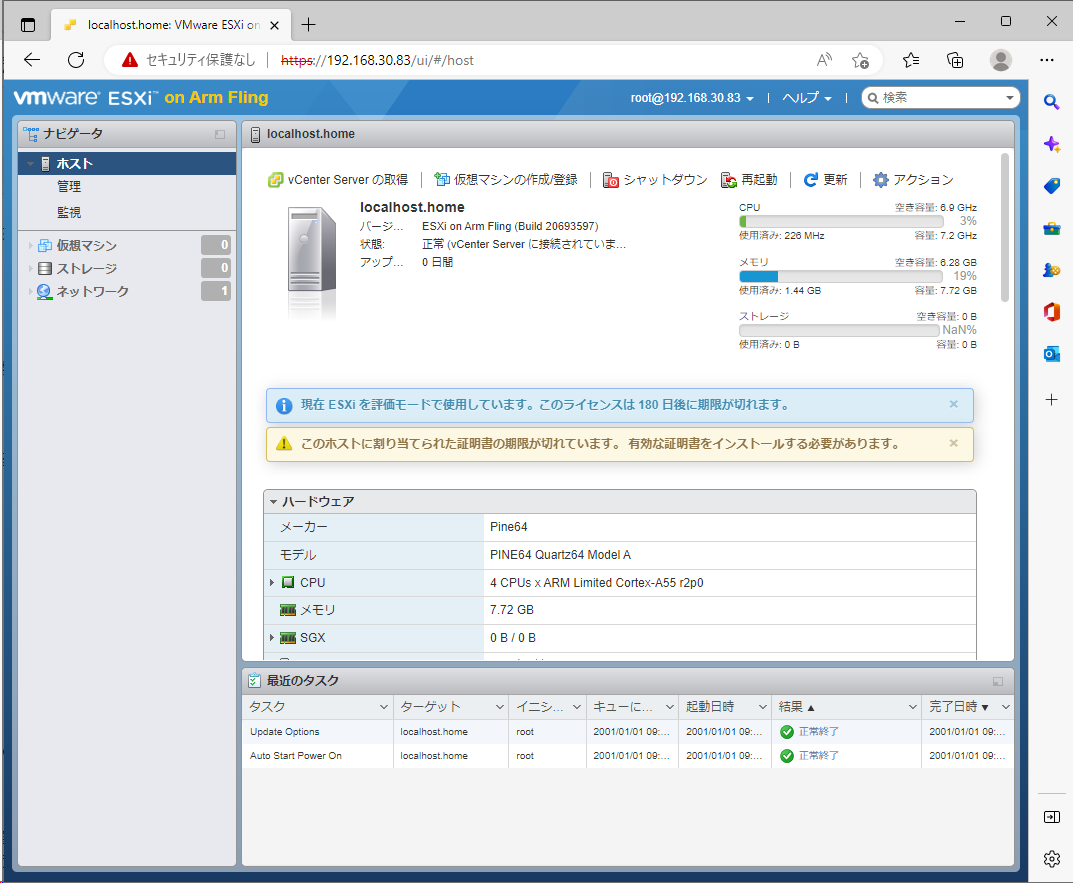Viewport: 1073px width, 883px height.
Task: Expand the SGX hardware row
Action: (x=272, y=638)
